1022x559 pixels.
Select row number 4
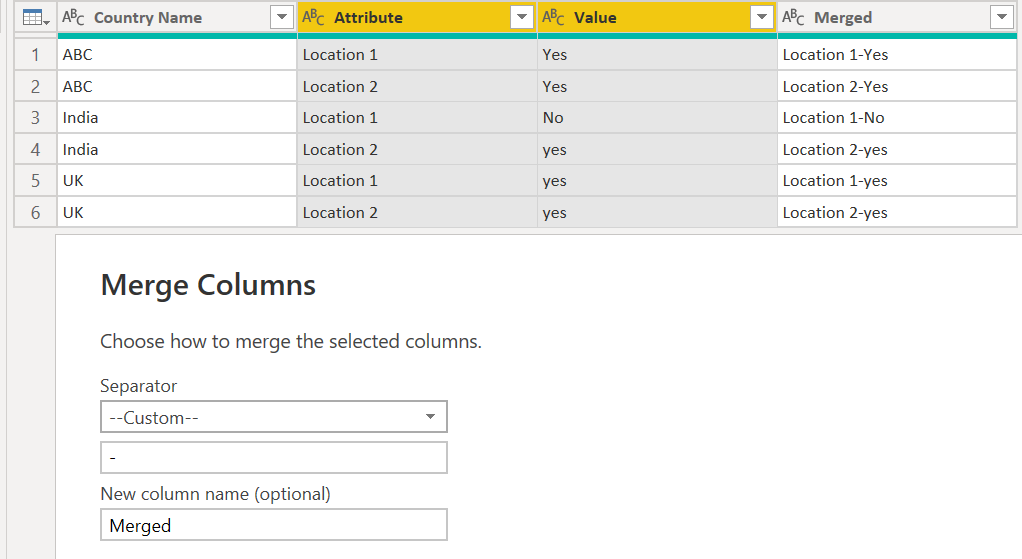click(36, 149)
